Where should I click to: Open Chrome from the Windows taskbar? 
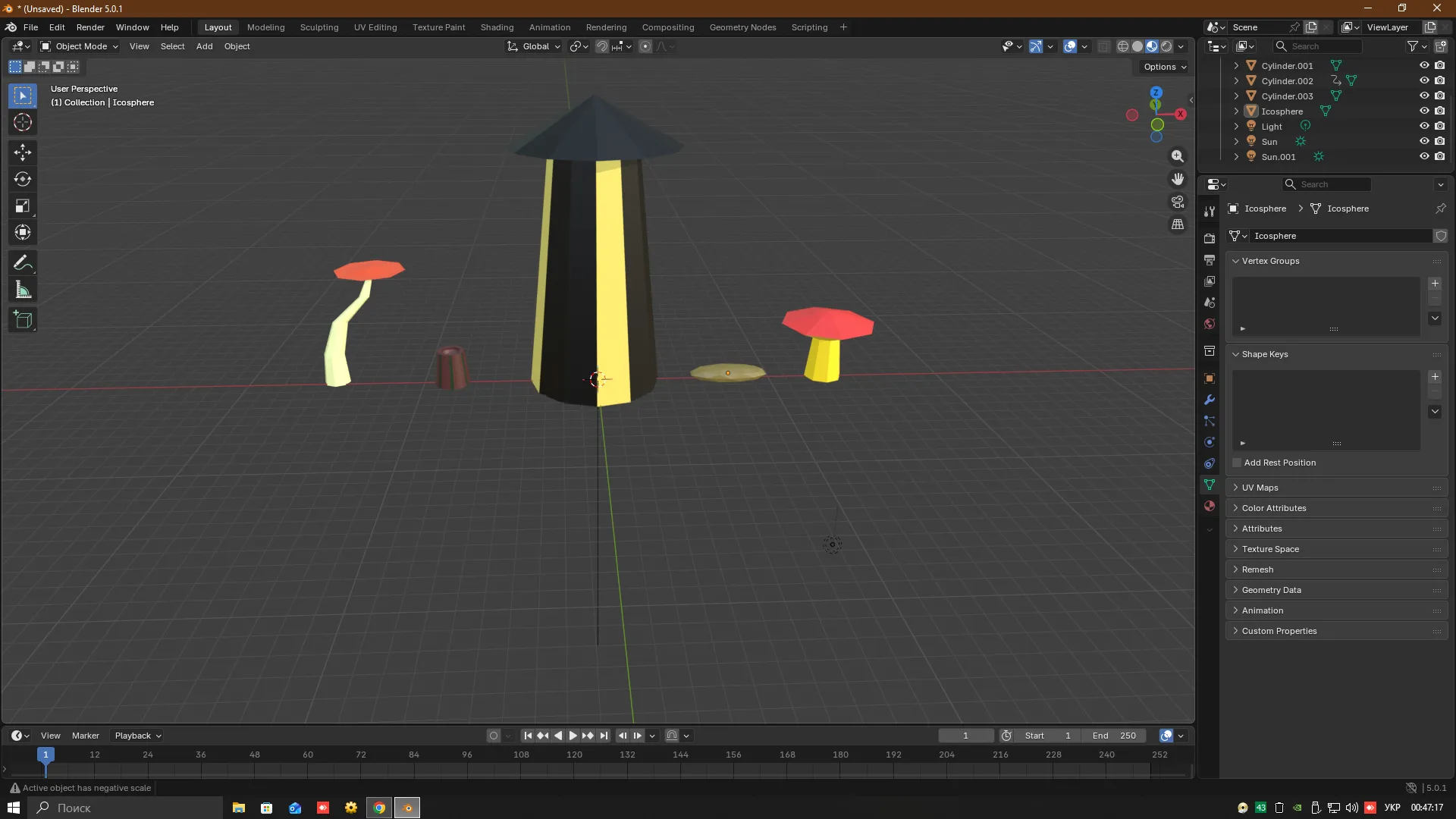[x=379, y=808]
